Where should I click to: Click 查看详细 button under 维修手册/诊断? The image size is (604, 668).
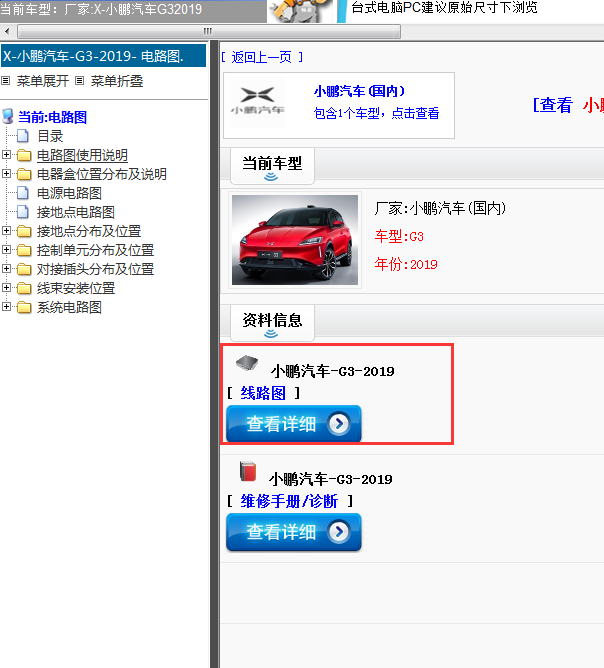(294, 532)
